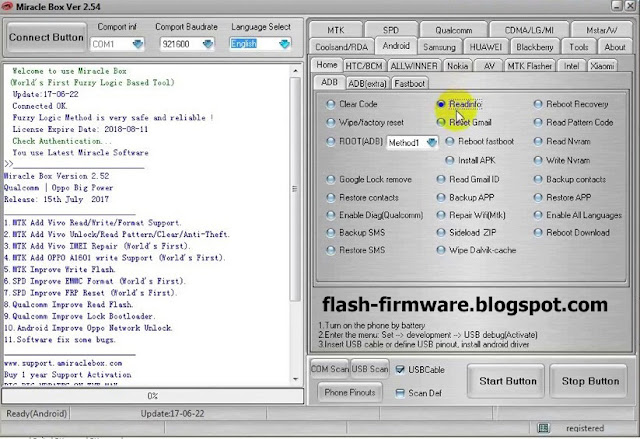Choose the Write Nvram option
Screen dimensions: 640x439
click(562, 160)
